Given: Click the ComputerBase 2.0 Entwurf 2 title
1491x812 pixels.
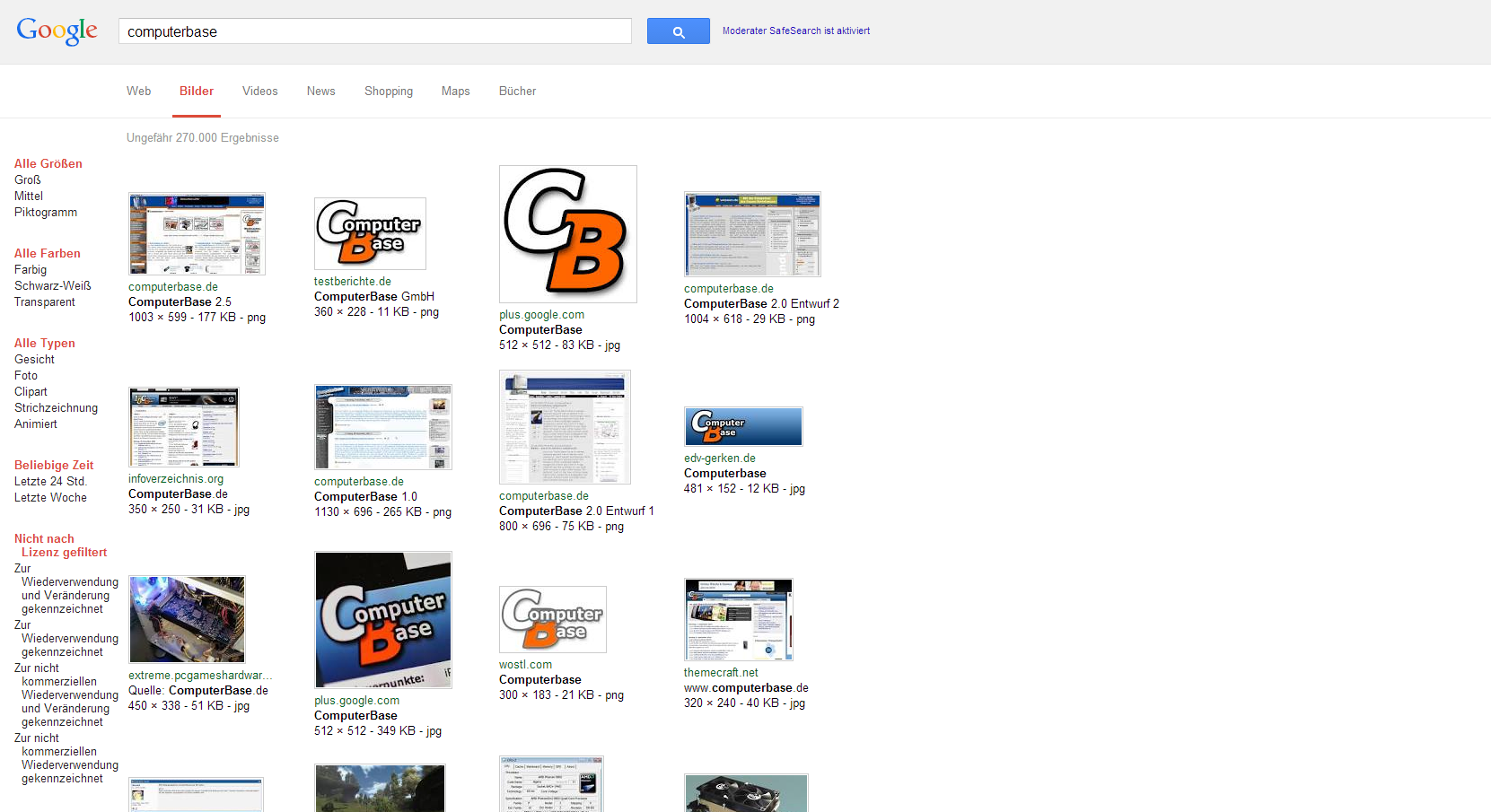Looking at the screenshot, I should tap(762, 304).
